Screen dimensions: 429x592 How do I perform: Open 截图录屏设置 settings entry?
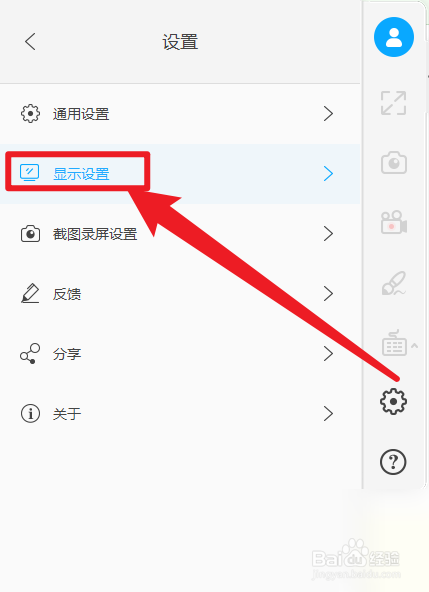click(180, 234)
